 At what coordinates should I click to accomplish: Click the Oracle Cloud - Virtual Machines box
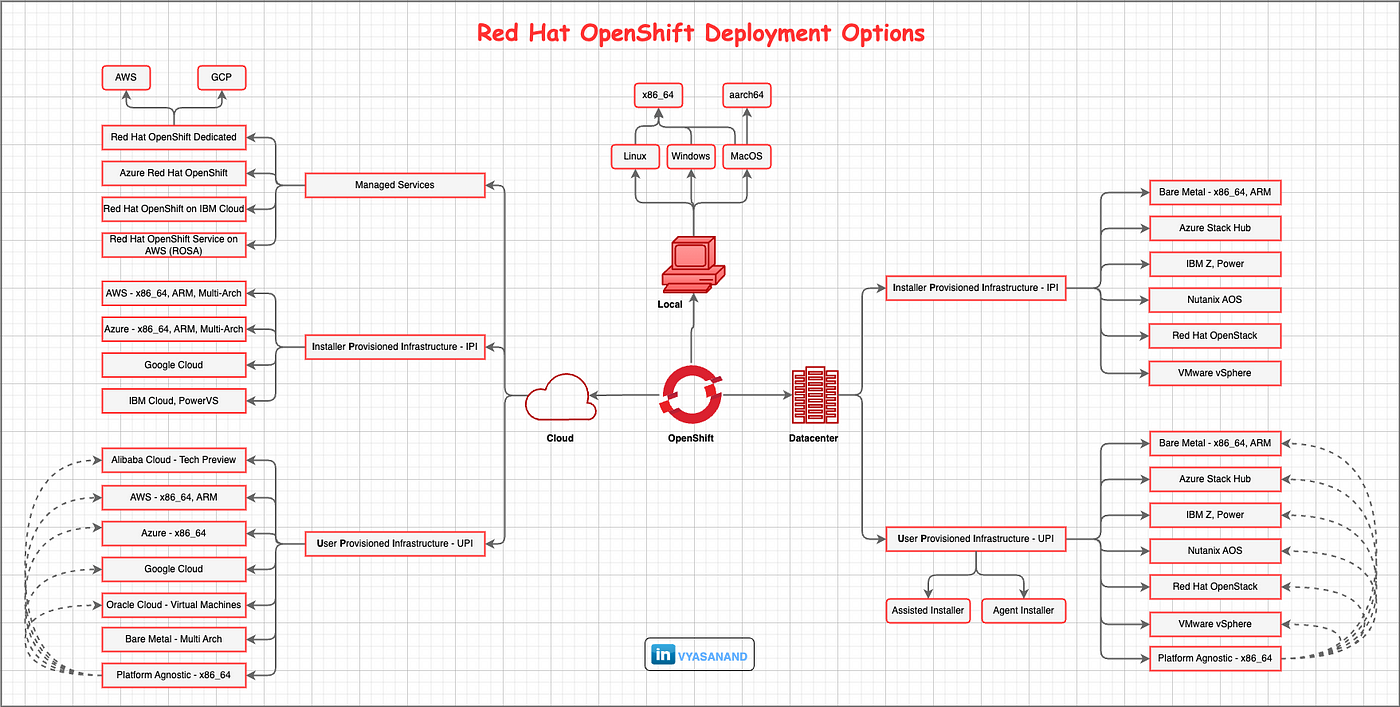(174, 605)
